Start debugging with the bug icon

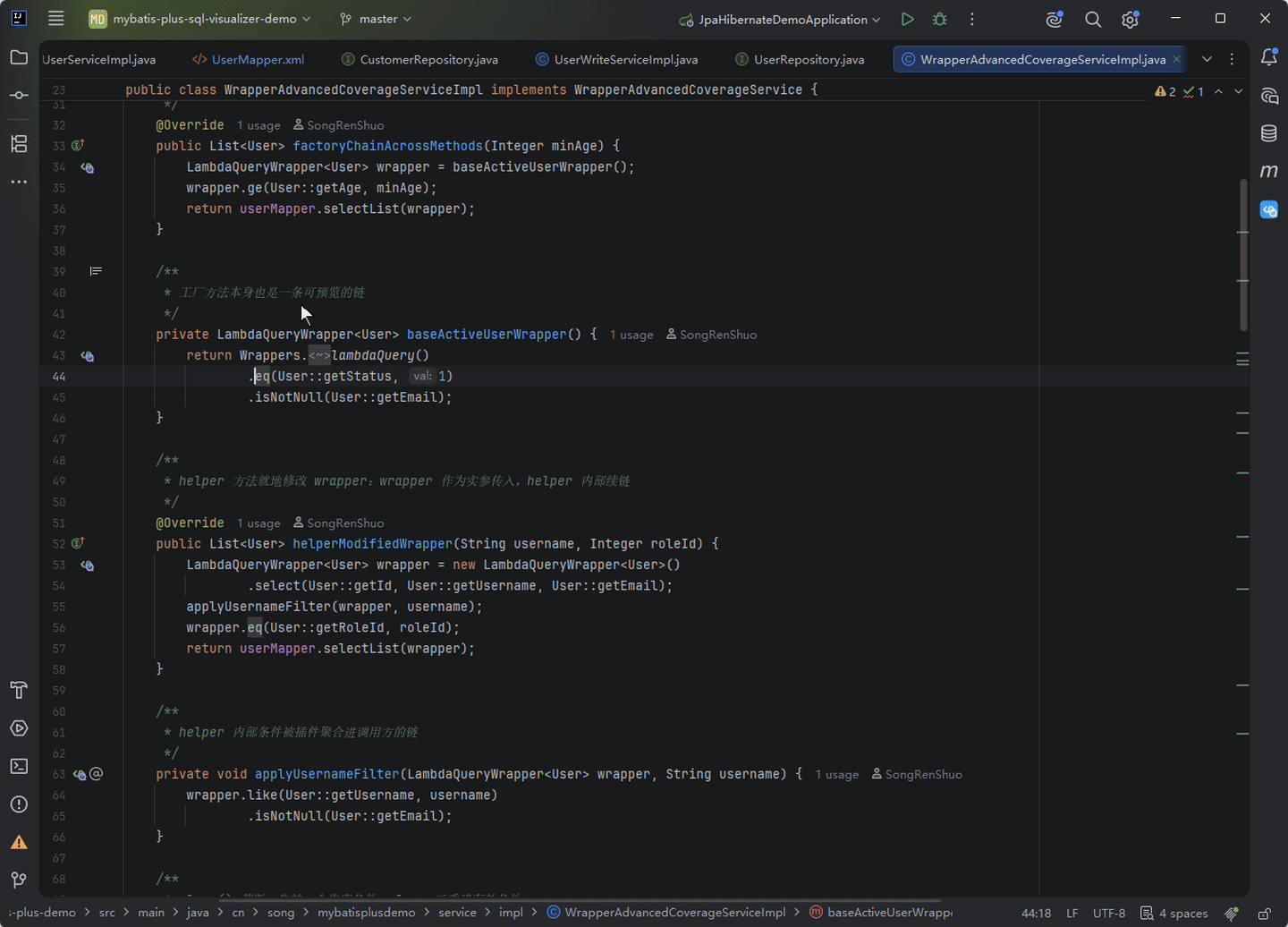tap(939, 19)
